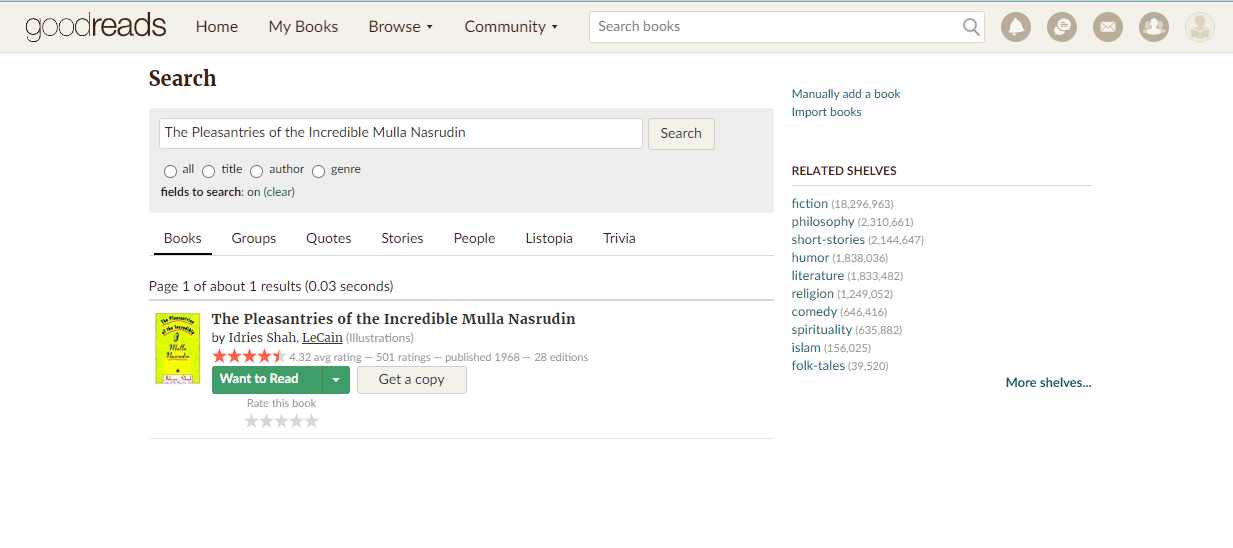Rate this book three stars

click(282, 421)
